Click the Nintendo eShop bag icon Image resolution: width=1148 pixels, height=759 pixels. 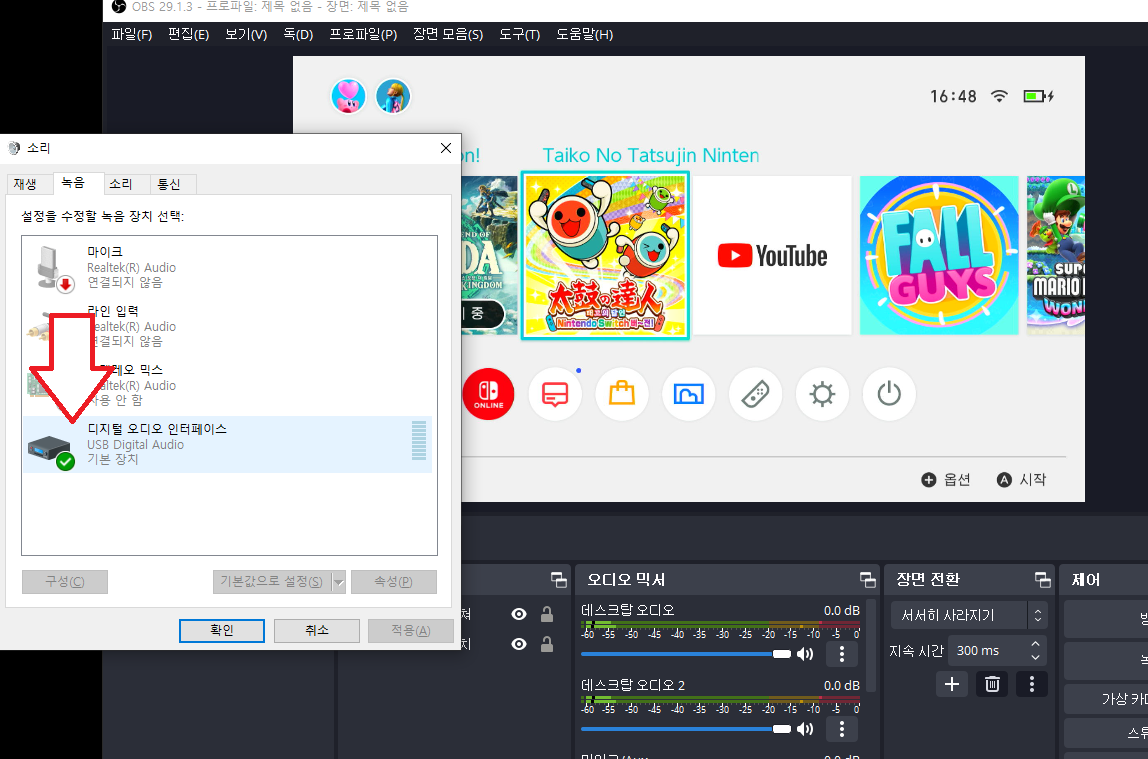tap(622, 394)
